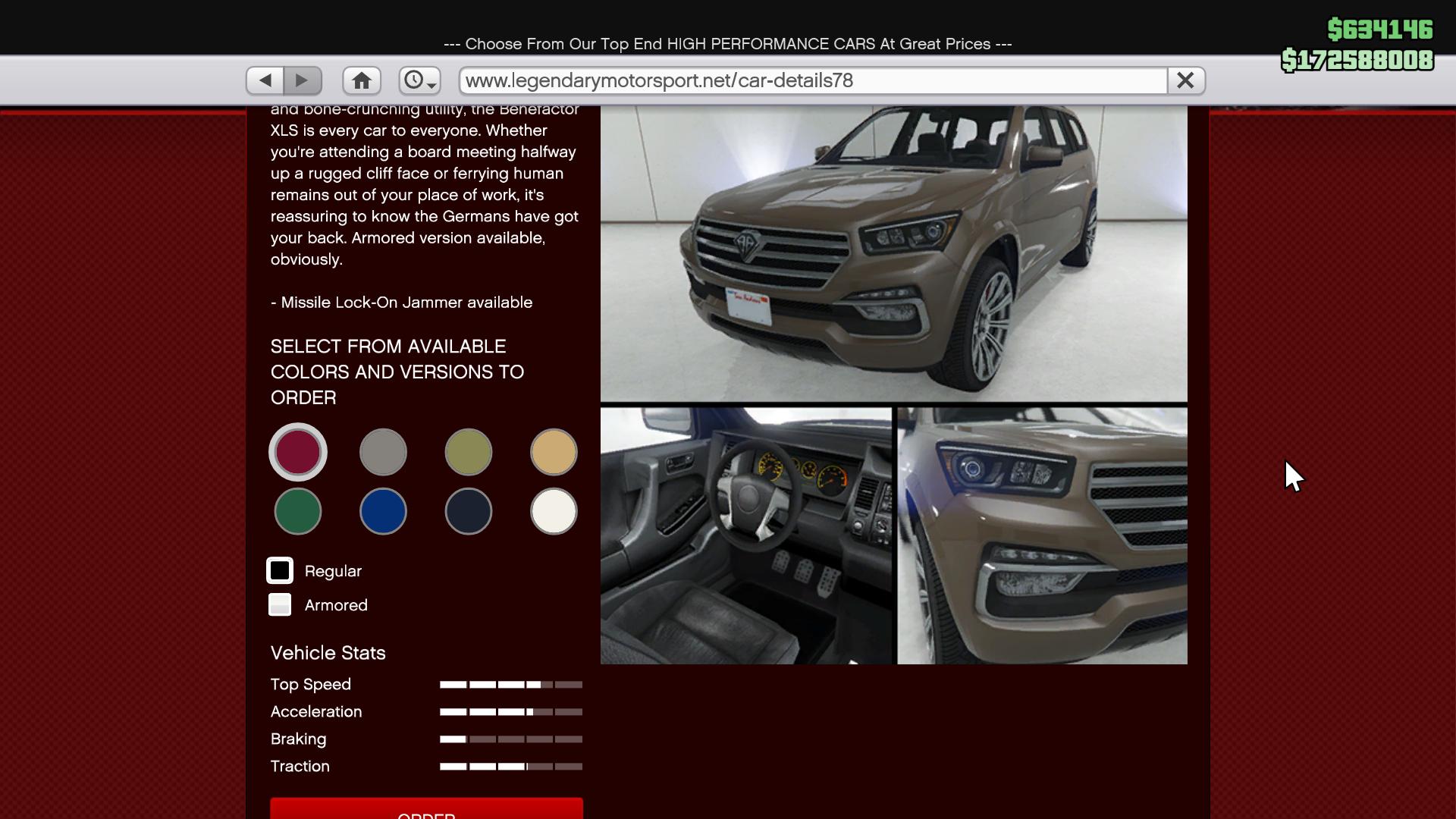Close the page with the X icon
The width and height of the screenshot is (1456, 819).
(x=1185, y=80)
